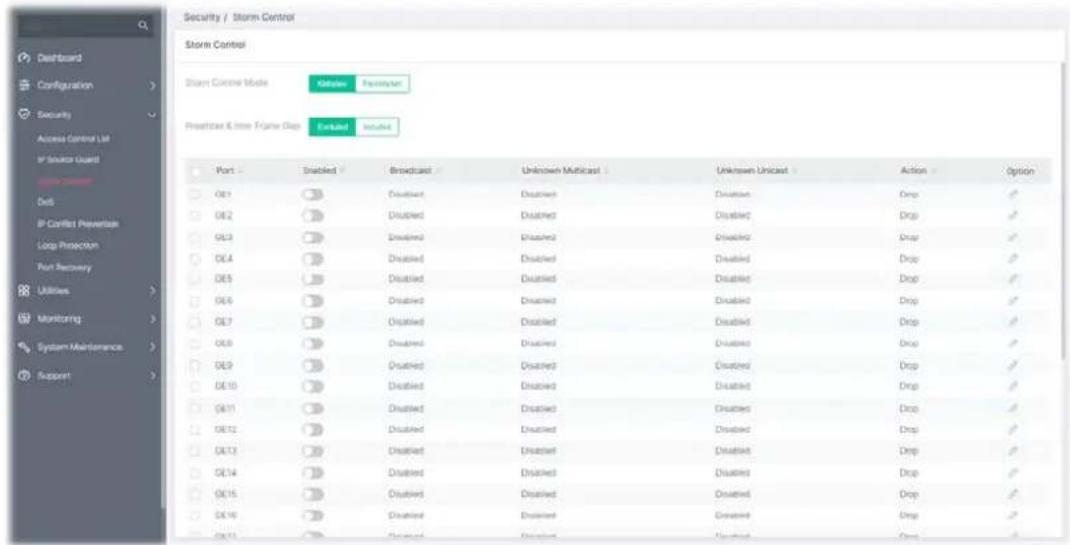
Task: Enable storm control on GE1
Action: [x=313, y=194]
